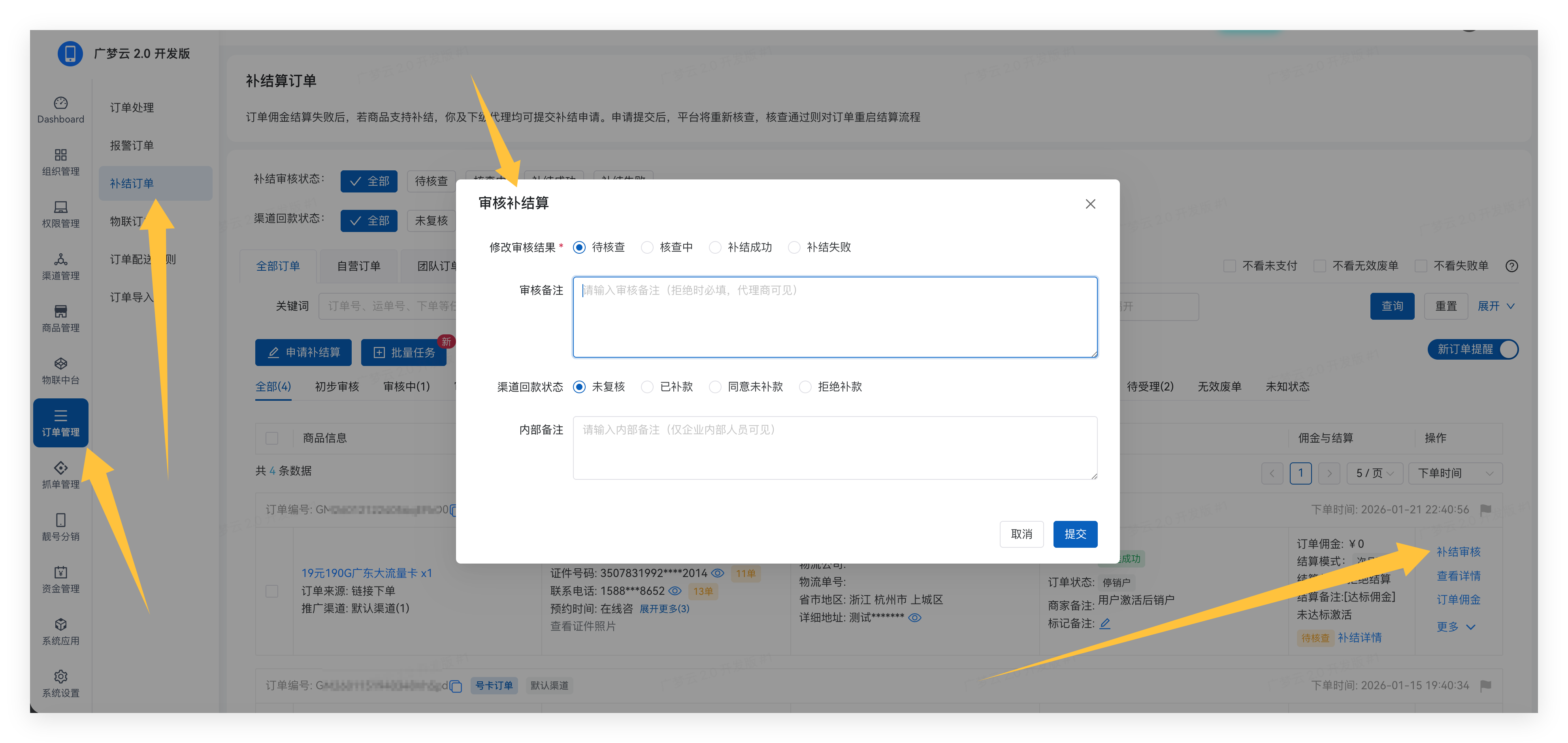The image size is (1568, 743).
Task: Switch to the 自营订单 tab
Action: click(358, 266)
